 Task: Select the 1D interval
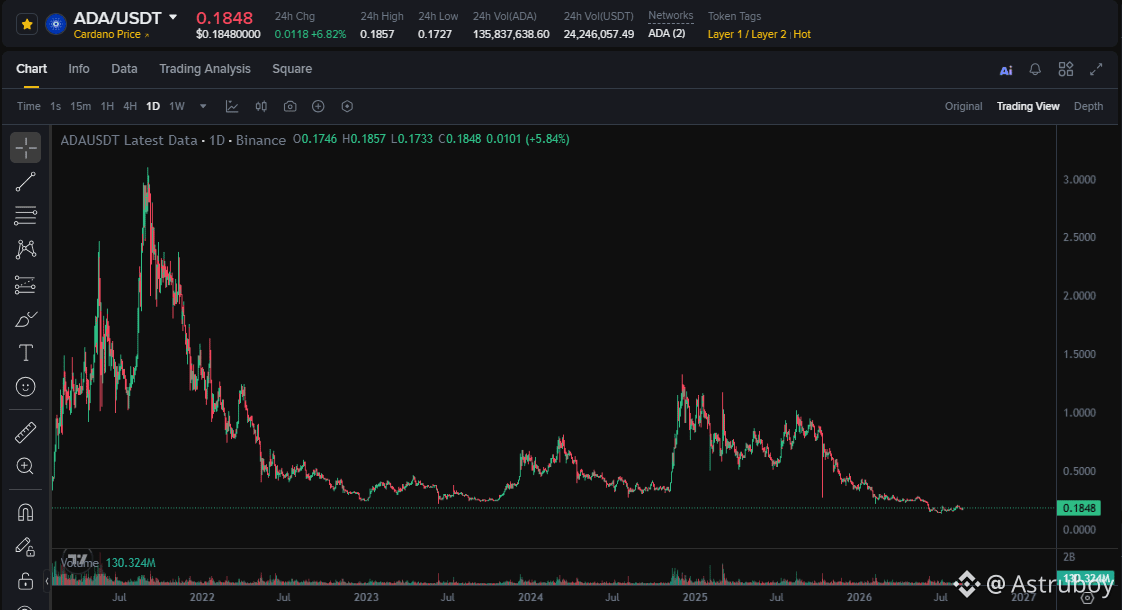point(152,106)
